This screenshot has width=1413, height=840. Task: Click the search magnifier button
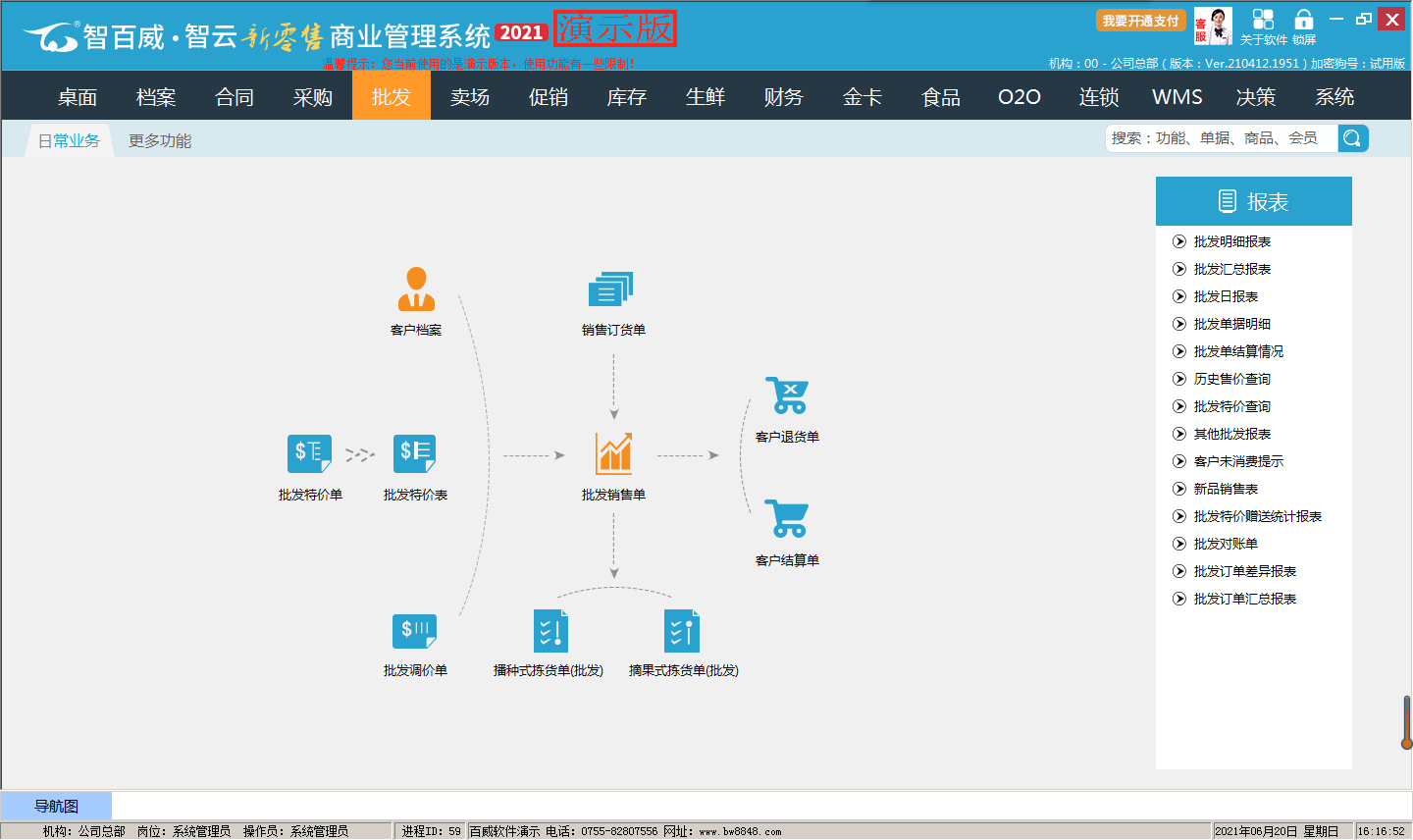tap(1352, 138)
